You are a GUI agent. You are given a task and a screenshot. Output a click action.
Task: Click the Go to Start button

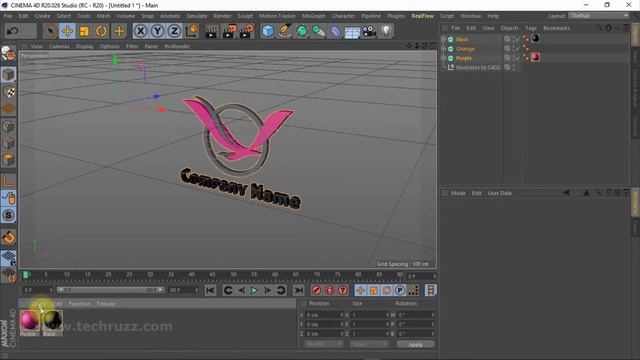(x=210, y=290)
